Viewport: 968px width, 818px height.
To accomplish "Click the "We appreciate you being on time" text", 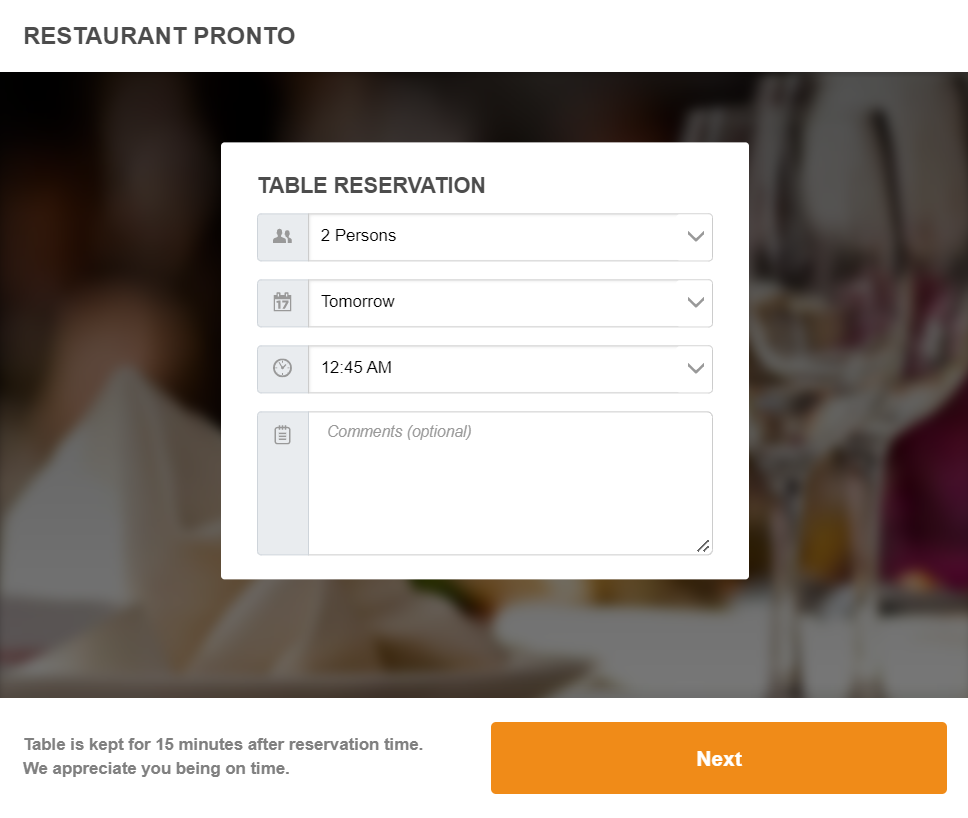I will click(156, 769).
